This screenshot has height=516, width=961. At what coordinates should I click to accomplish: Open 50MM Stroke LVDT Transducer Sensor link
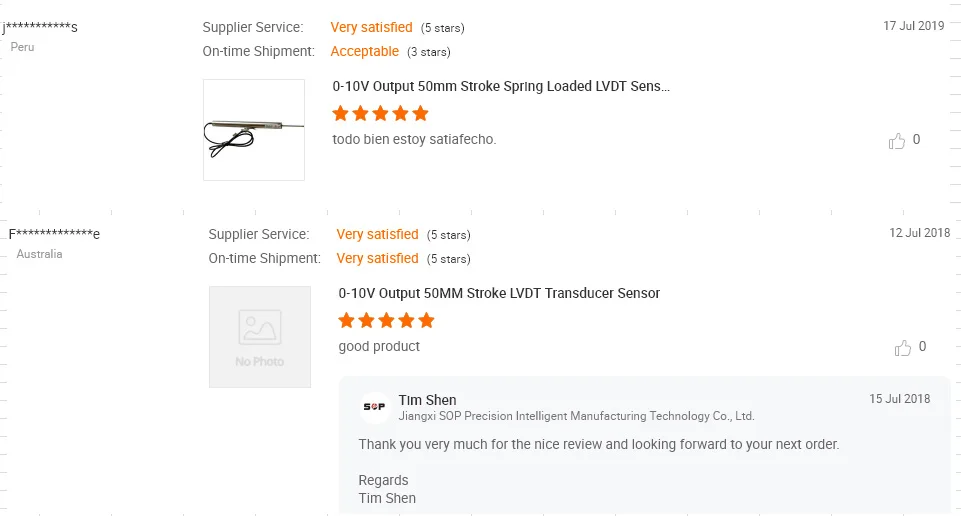[499, 294]
